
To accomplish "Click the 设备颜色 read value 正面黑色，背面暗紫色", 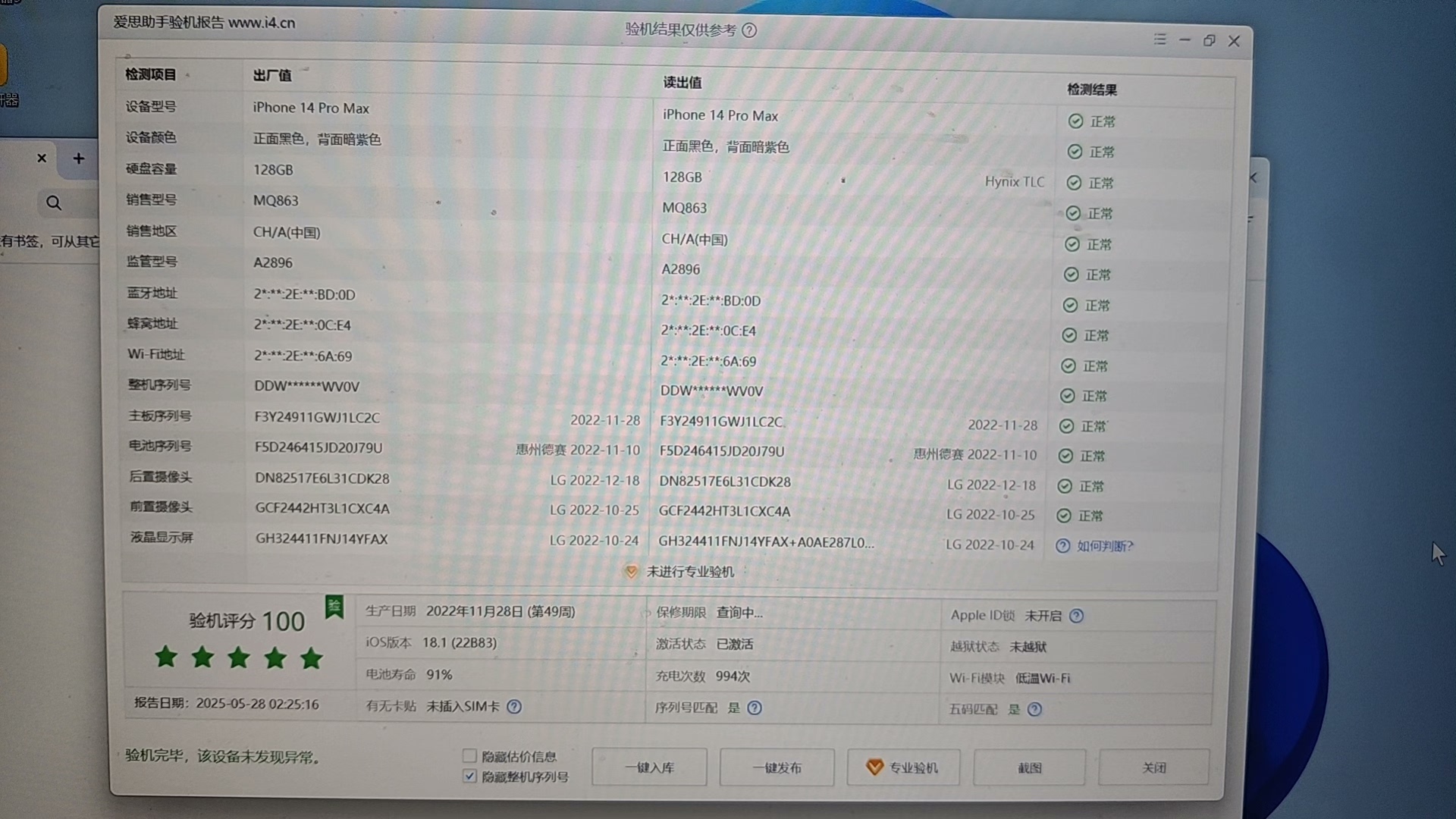I will (x=726, y=146).
